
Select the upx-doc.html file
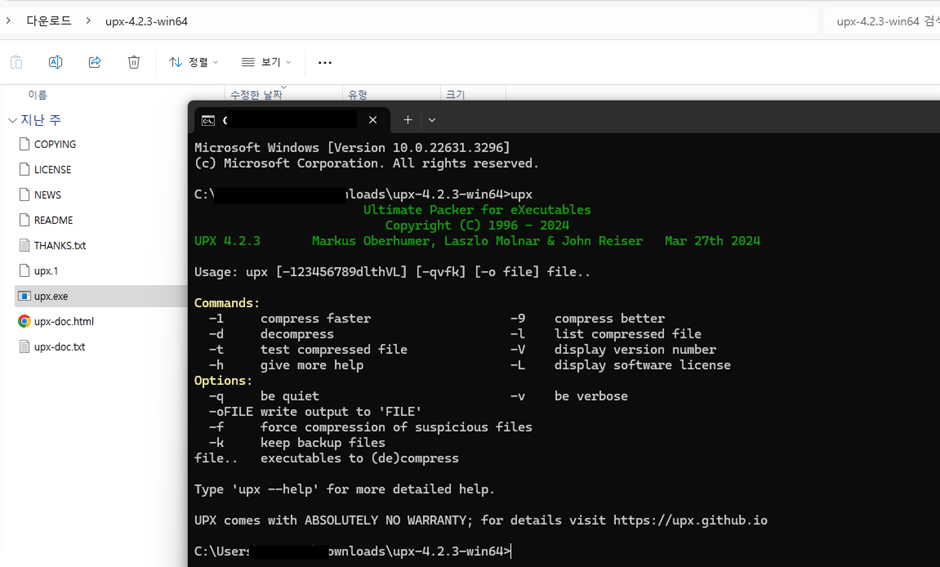(x=64, y=321)
